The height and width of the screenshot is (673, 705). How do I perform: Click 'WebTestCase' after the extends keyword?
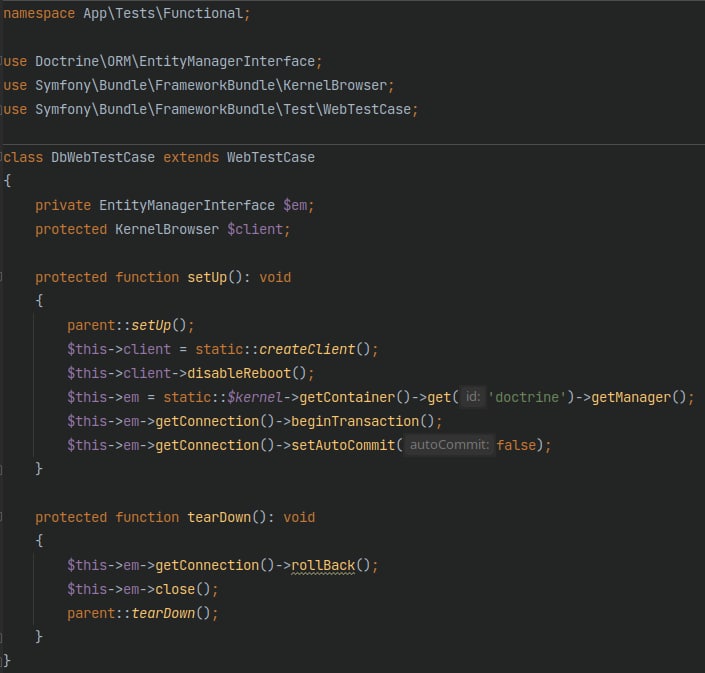pos(271,157)
